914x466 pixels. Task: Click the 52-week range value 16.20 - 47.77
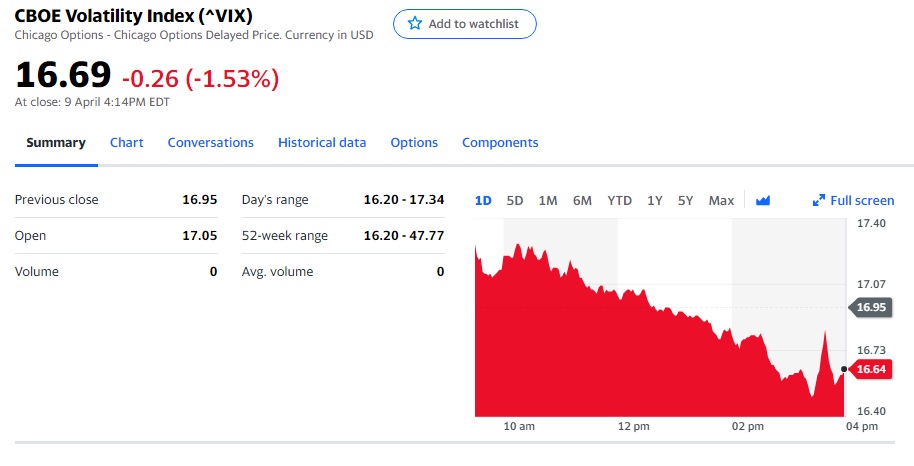pos(404,236)
